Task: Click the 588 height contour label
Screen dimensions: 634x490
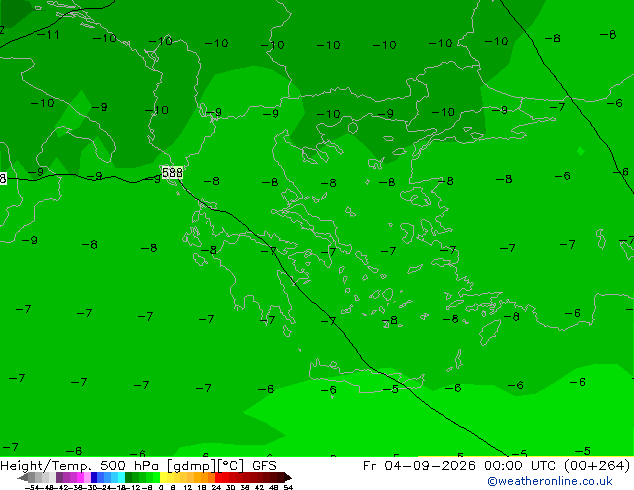Action: (172, 173)
